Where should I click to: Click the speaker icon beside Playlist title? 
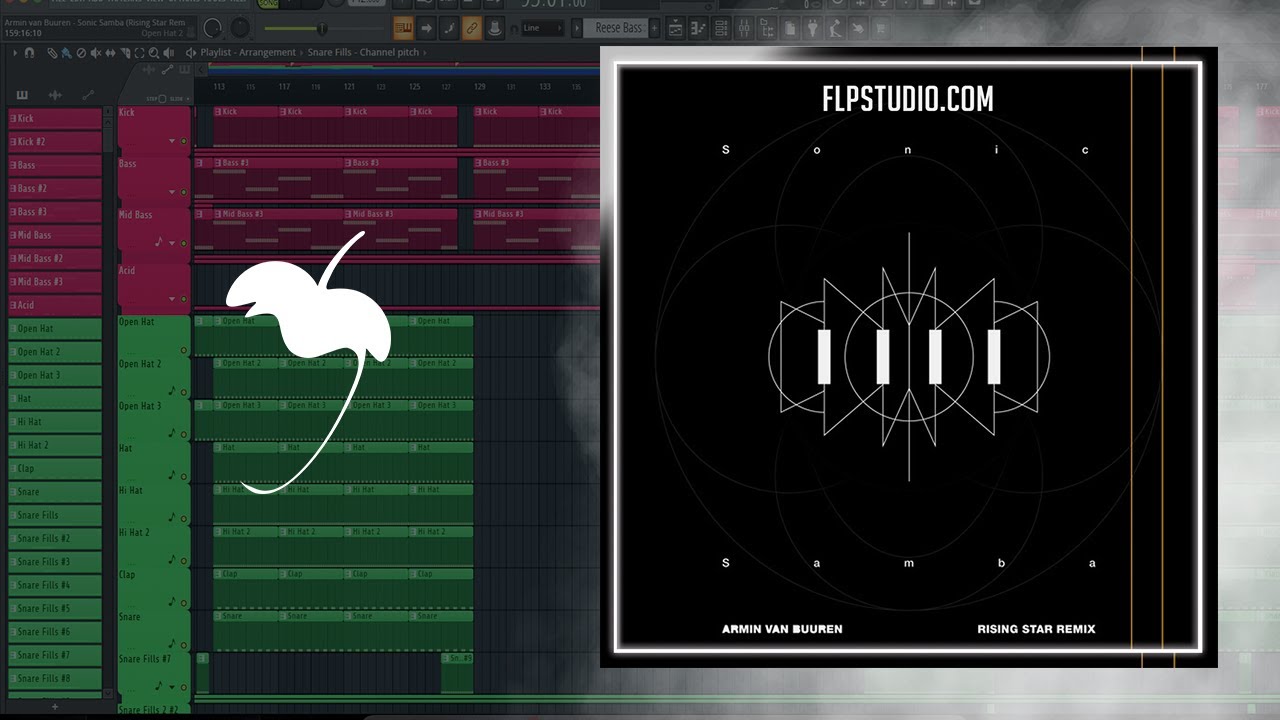coord(190,52)
